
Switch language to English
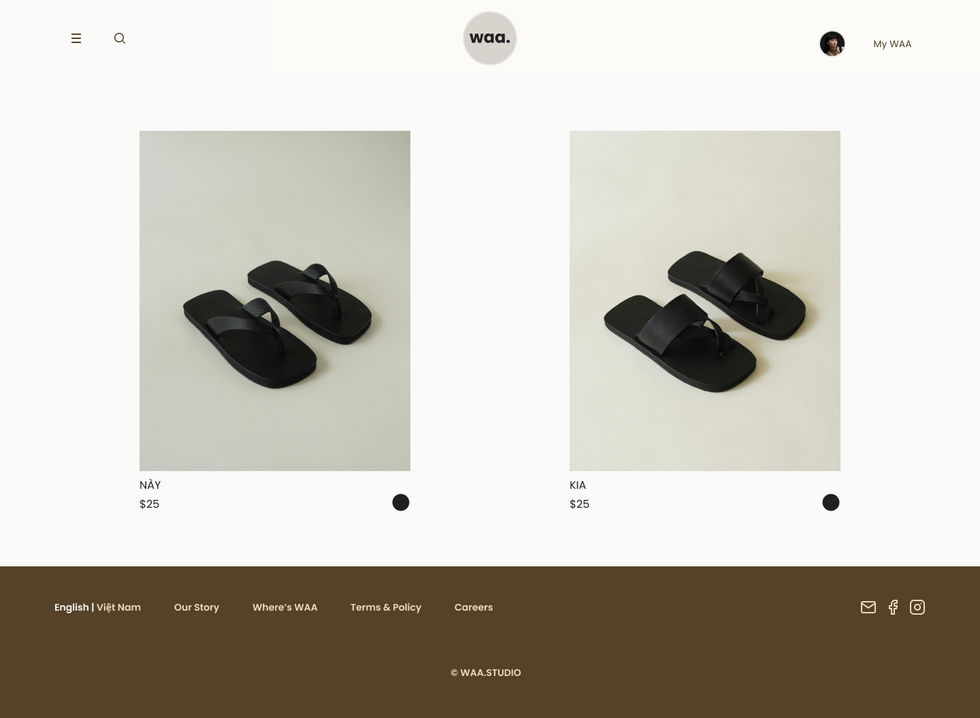click(x=71, y=607)
